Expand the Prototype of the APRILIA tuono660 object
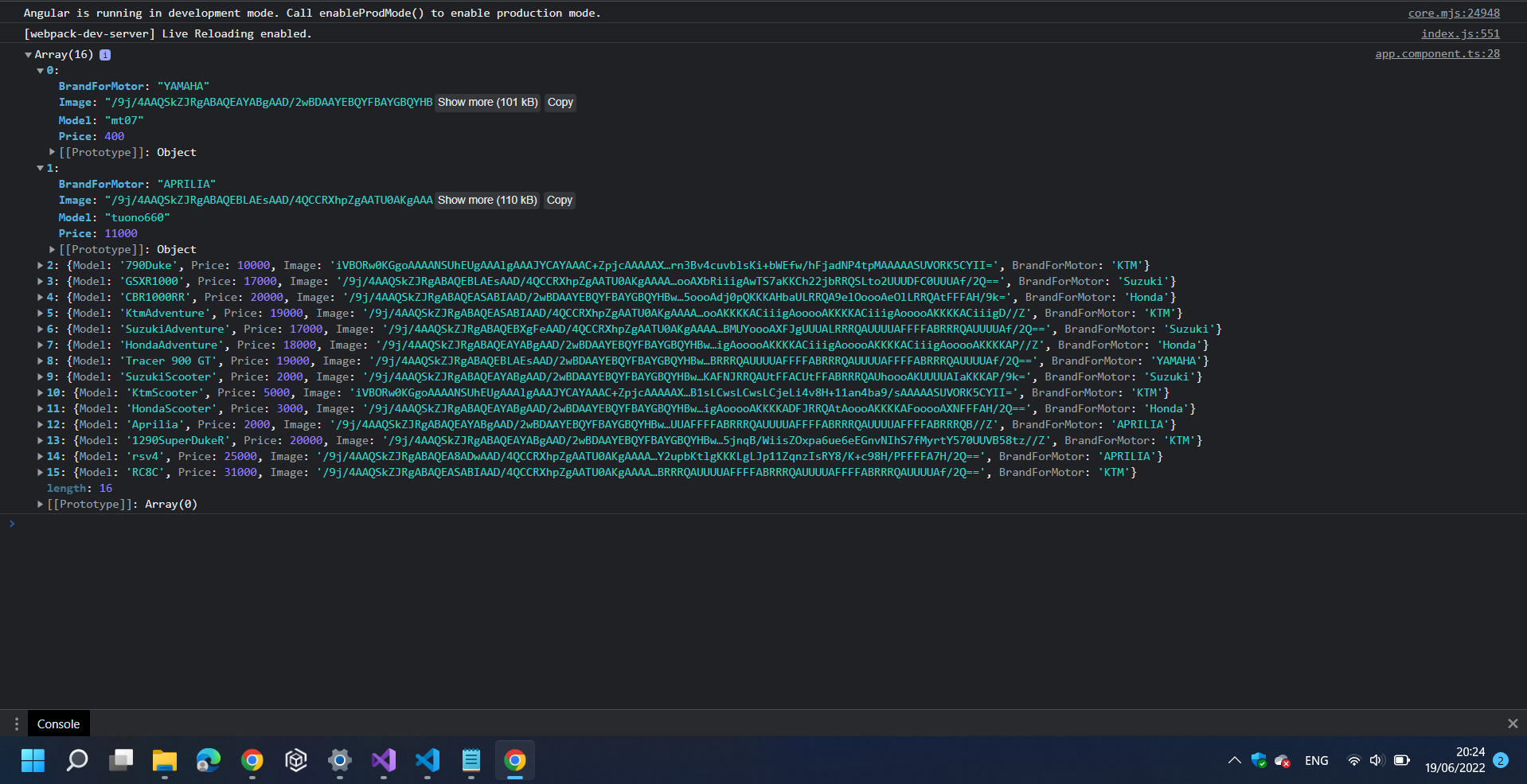The width and height of the screenshot is (1527, 784). pyautogui.click(x=53, y=249)
